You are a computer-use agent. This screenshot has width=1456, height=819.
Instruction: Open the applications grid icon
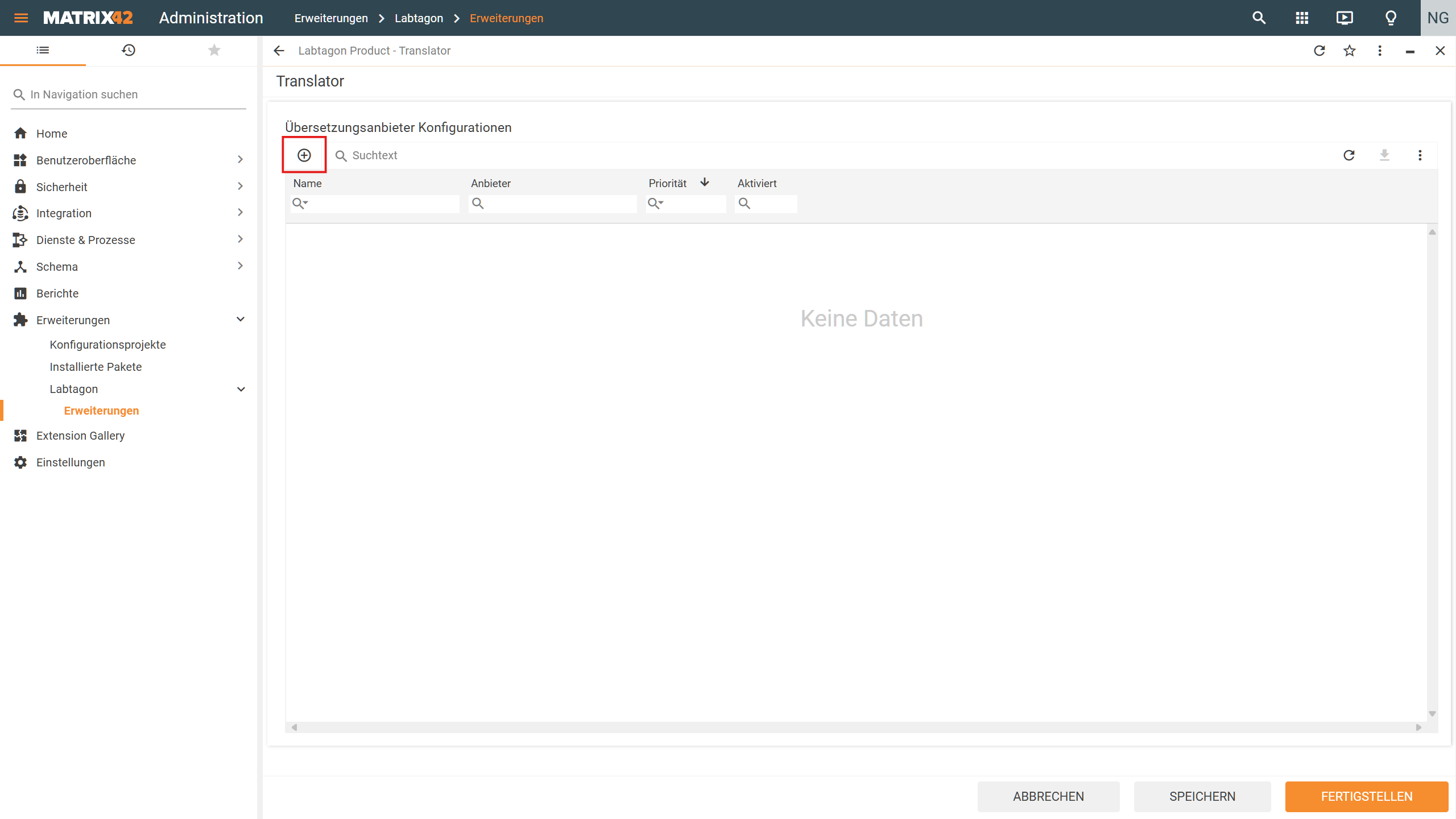click(x=1302, y=18)
